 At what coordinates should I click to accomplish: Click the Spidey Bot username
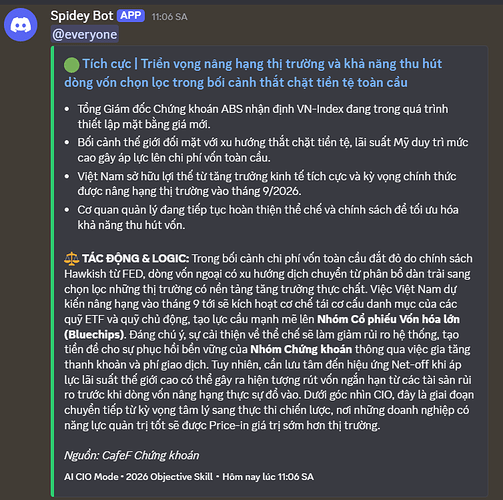pos(82,16)
